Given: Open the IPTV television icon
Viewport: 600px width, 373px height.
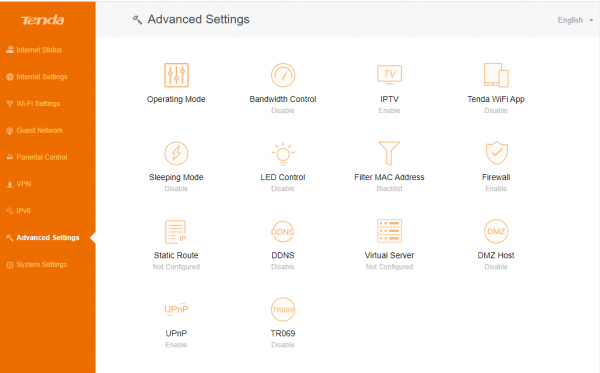Looking at the screenshot, I should click(x=389, y=74).
